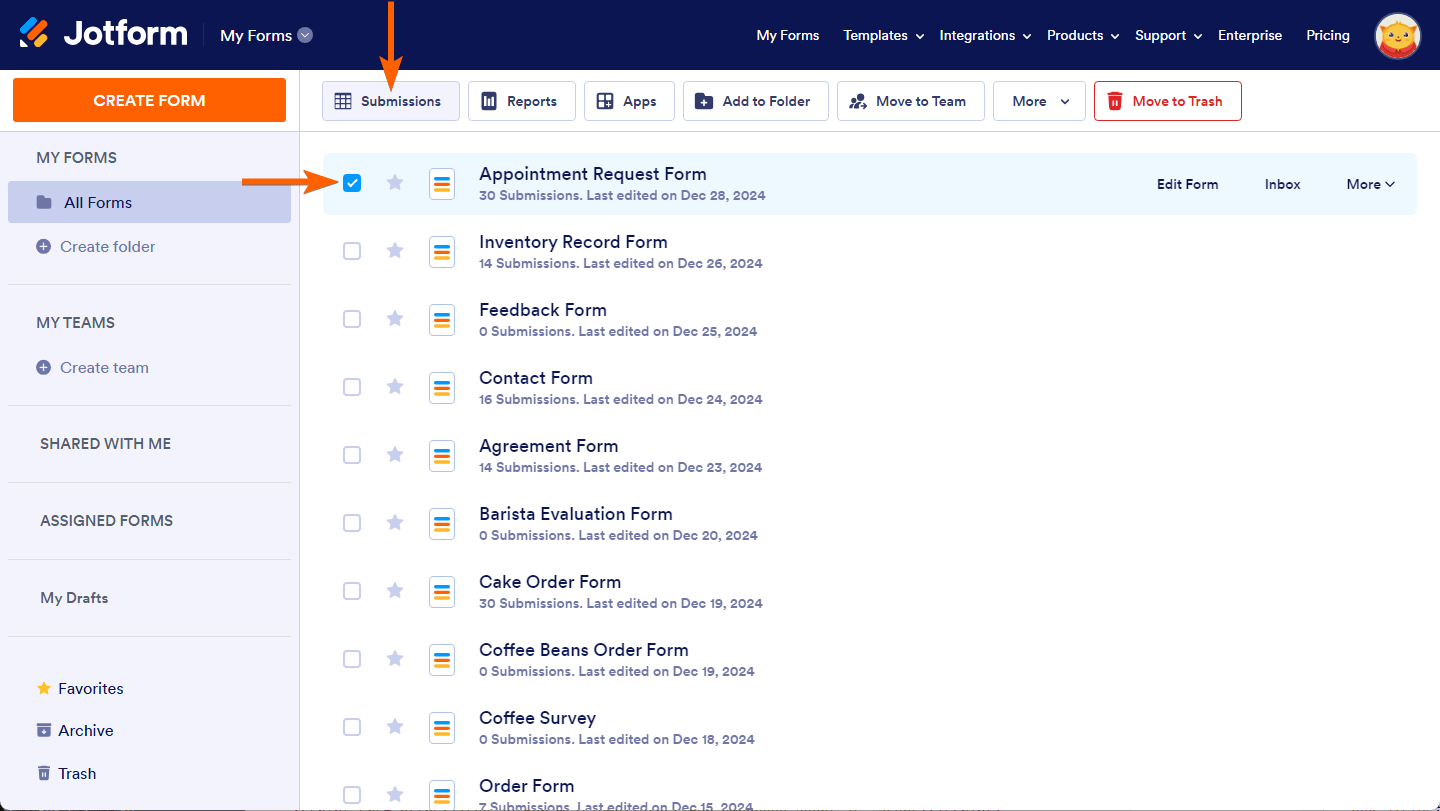The image size is (1440, 811).
Task: Click Move to Team button
Action: 911,101
